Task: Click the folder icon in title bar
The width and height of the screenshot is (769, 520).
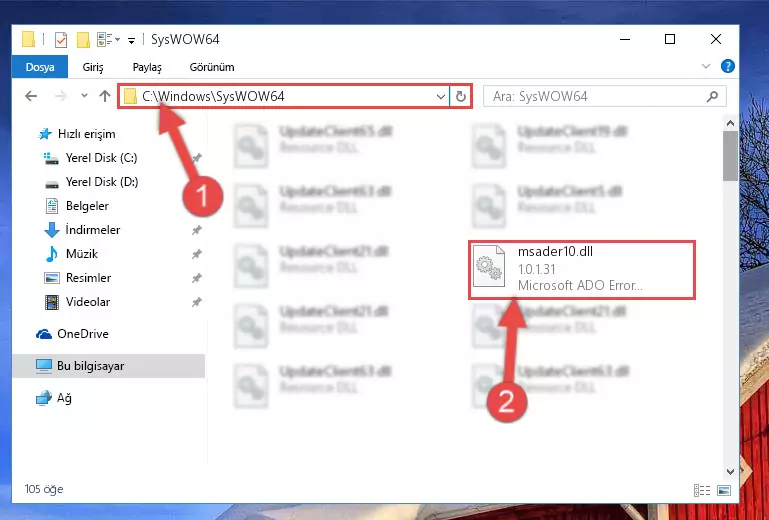Action: click(x=29, y=39)
